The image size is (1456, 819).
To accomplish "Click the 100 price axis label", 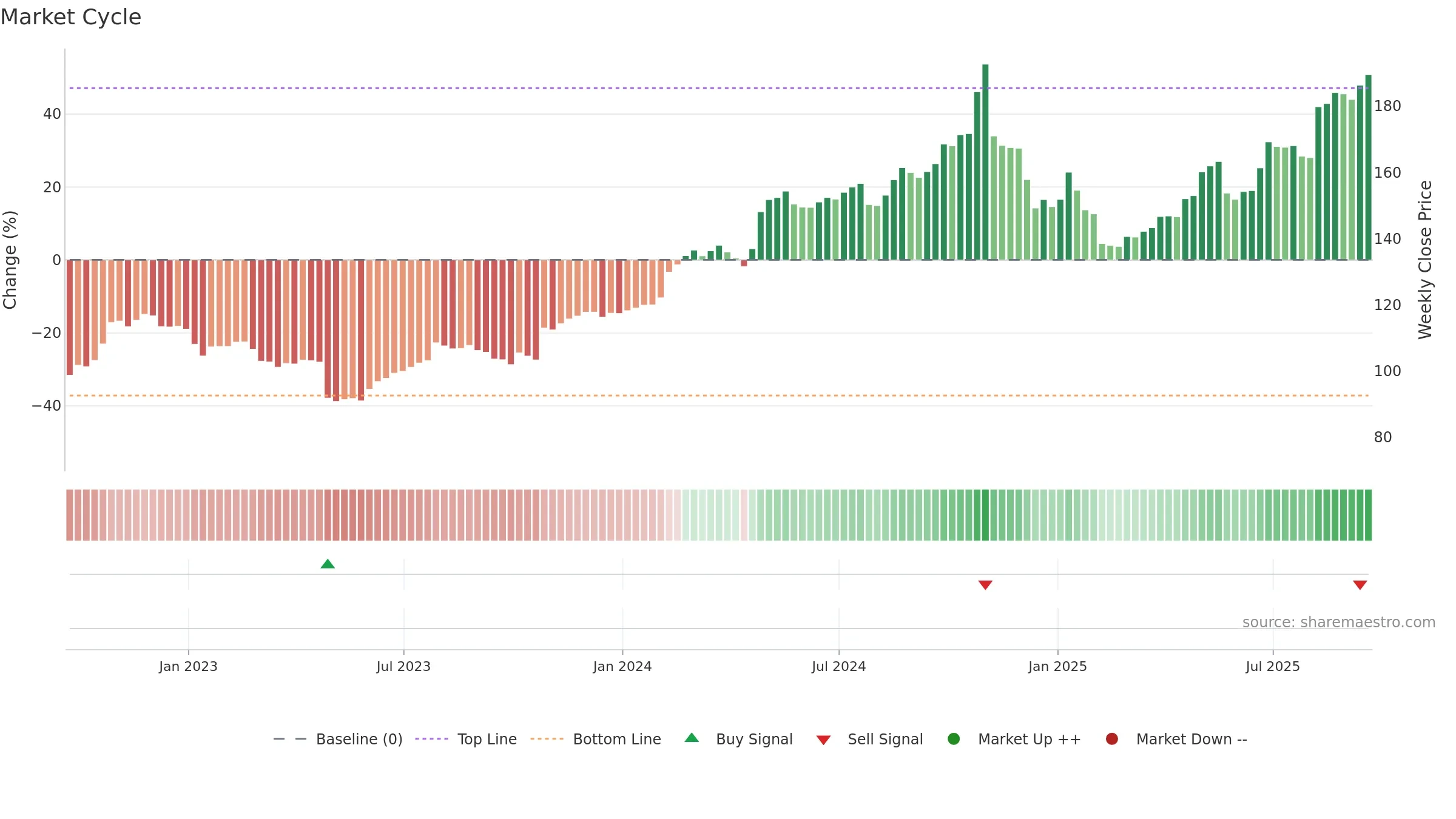I will (1387, 371).
